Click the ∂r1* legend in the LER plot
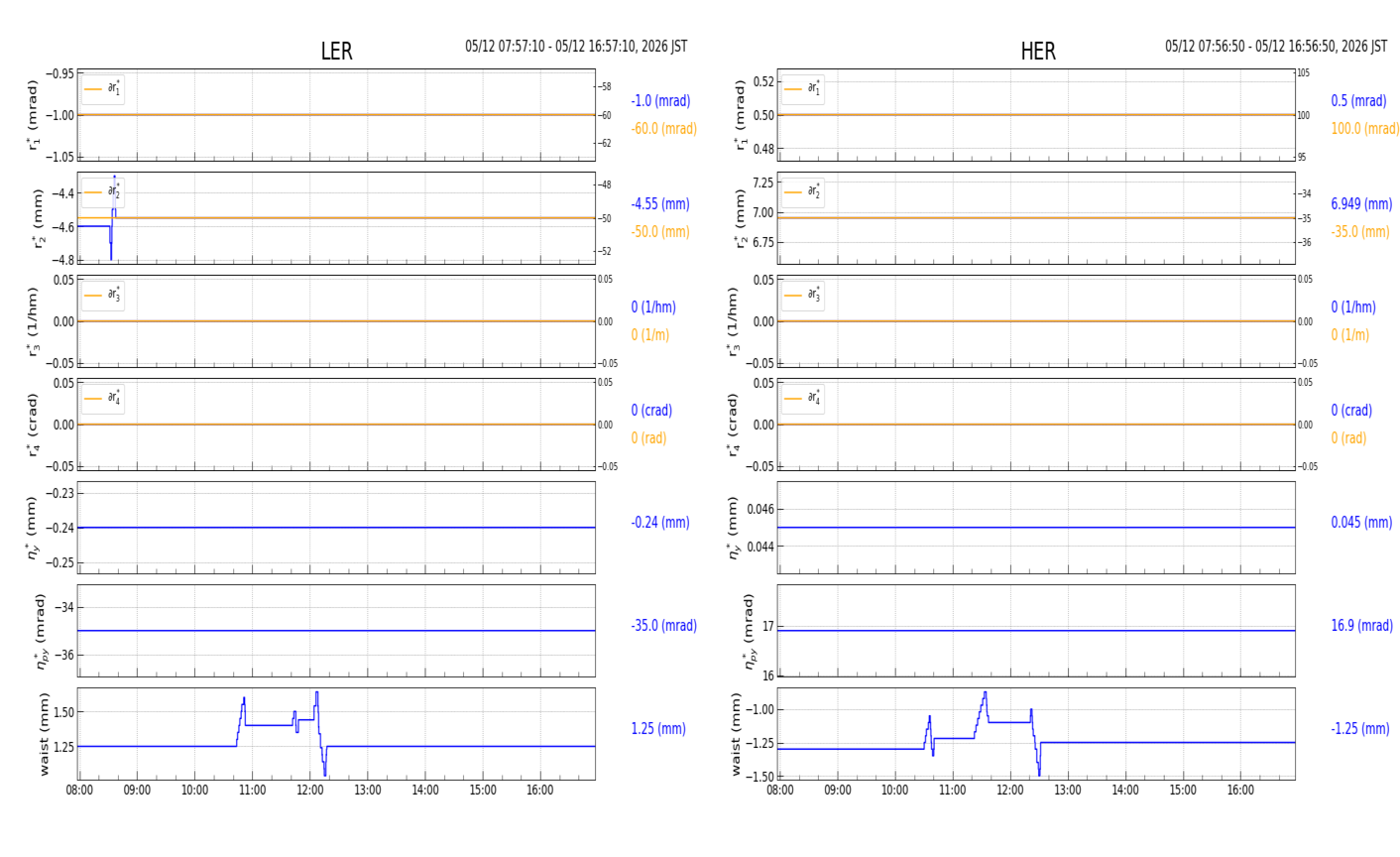Image resolution: width=1400 pixels, height=857 pixels. 103,89
